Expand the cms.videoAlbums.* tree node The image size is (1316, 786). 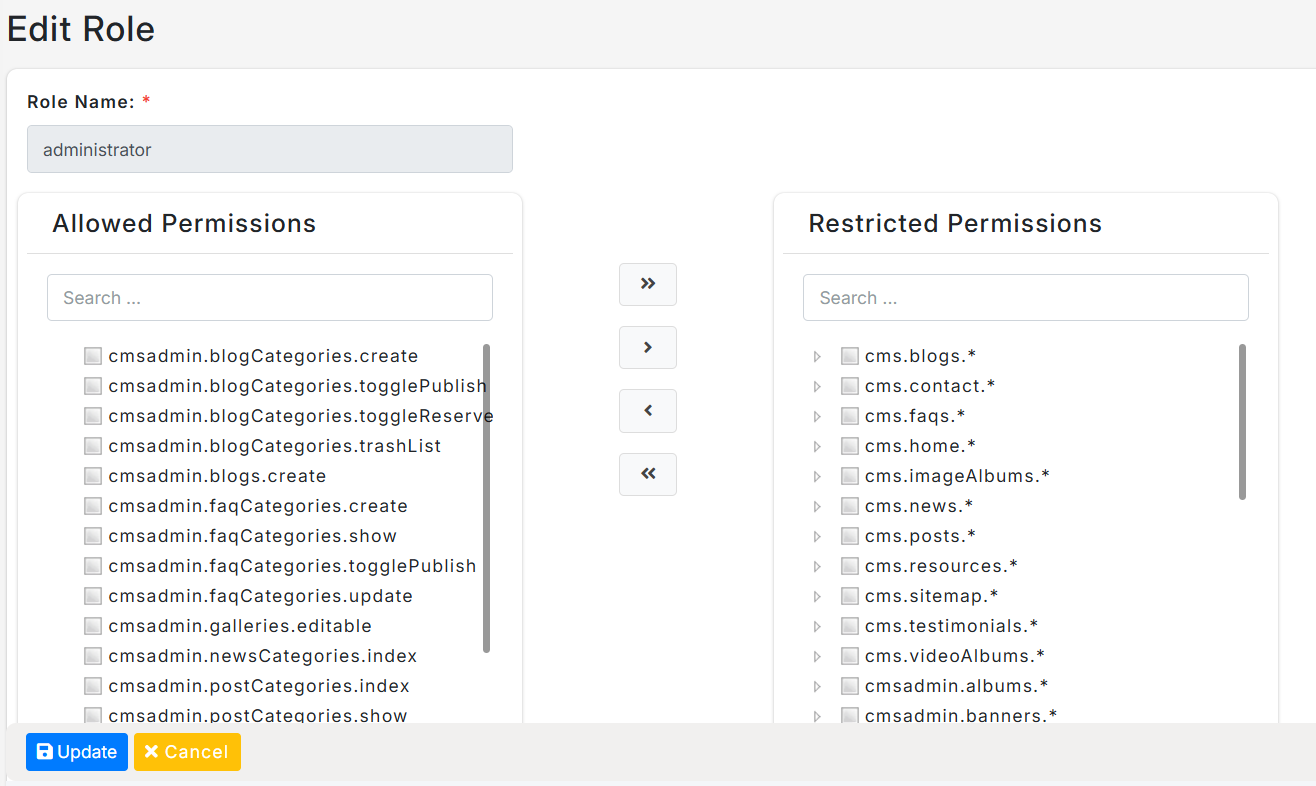pyautogui.click(x=817, y=656)
